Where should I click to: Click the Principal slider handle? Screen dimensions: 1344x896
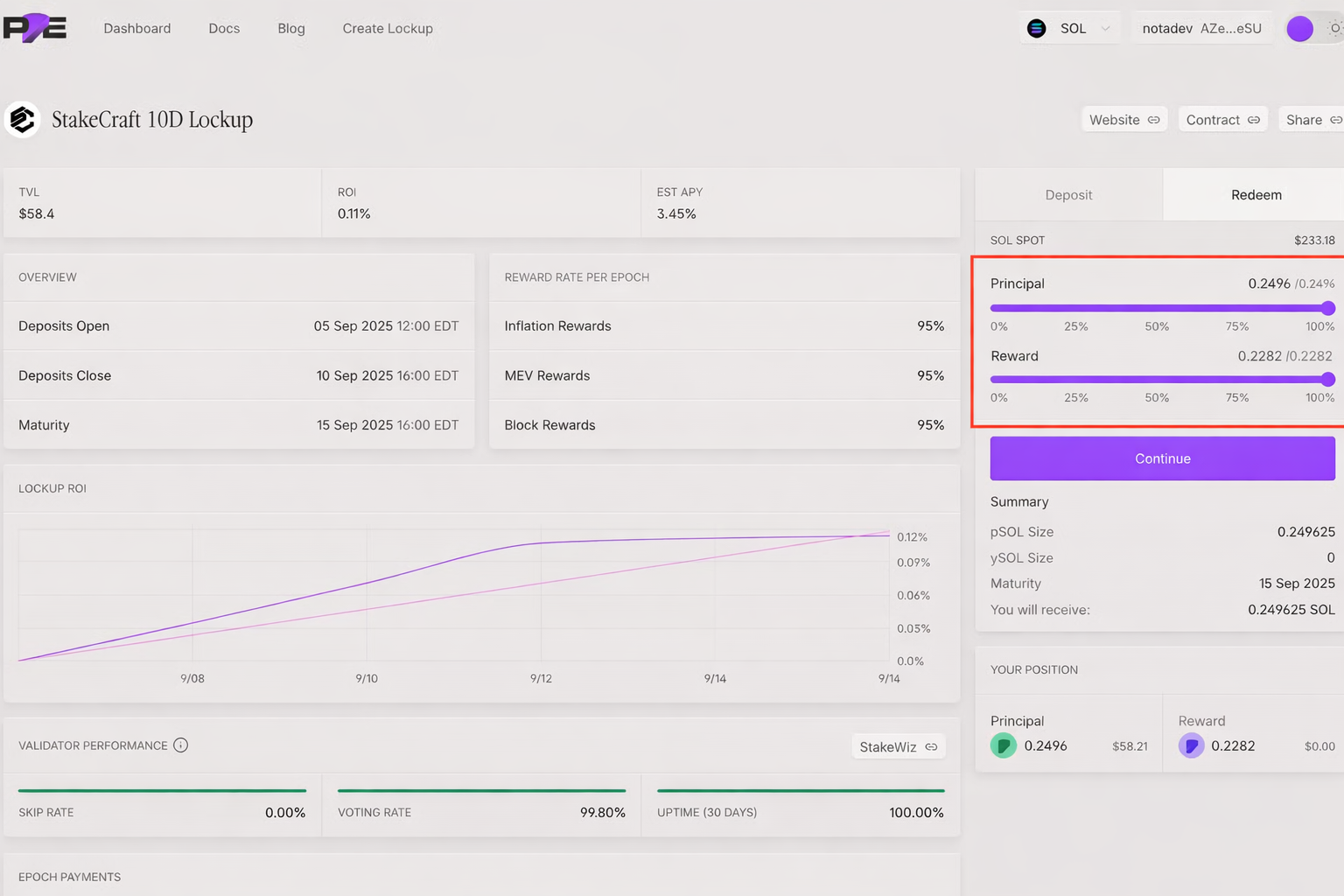coord(1327,308)
